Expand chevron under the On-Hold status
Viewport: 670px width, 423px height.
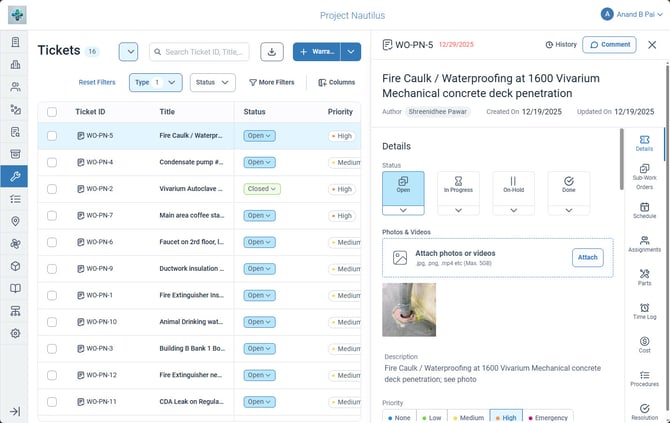[513, 210]
